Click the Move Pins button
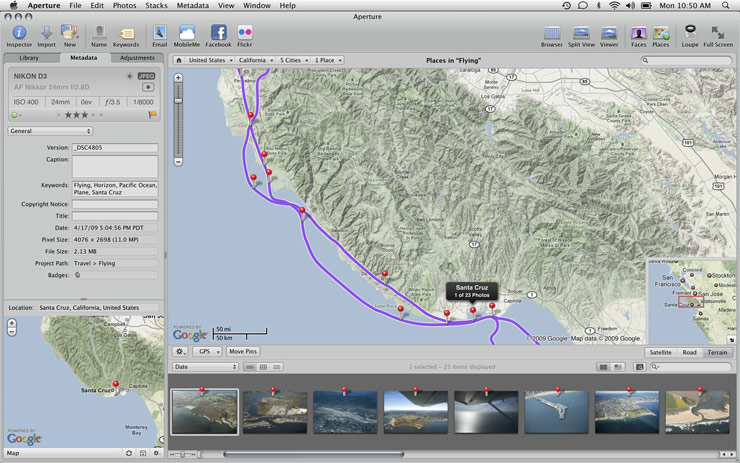Viewport: 740px width, 463px height. pyautogui.click(x=243, y=352)
